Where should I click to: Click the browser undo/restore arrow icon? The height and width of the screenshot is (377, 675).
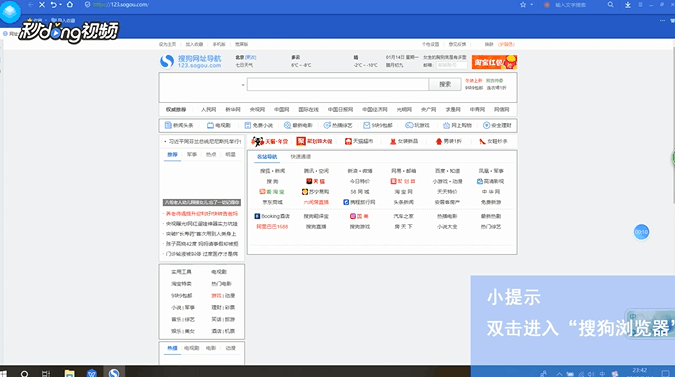(x=53, y=5)
